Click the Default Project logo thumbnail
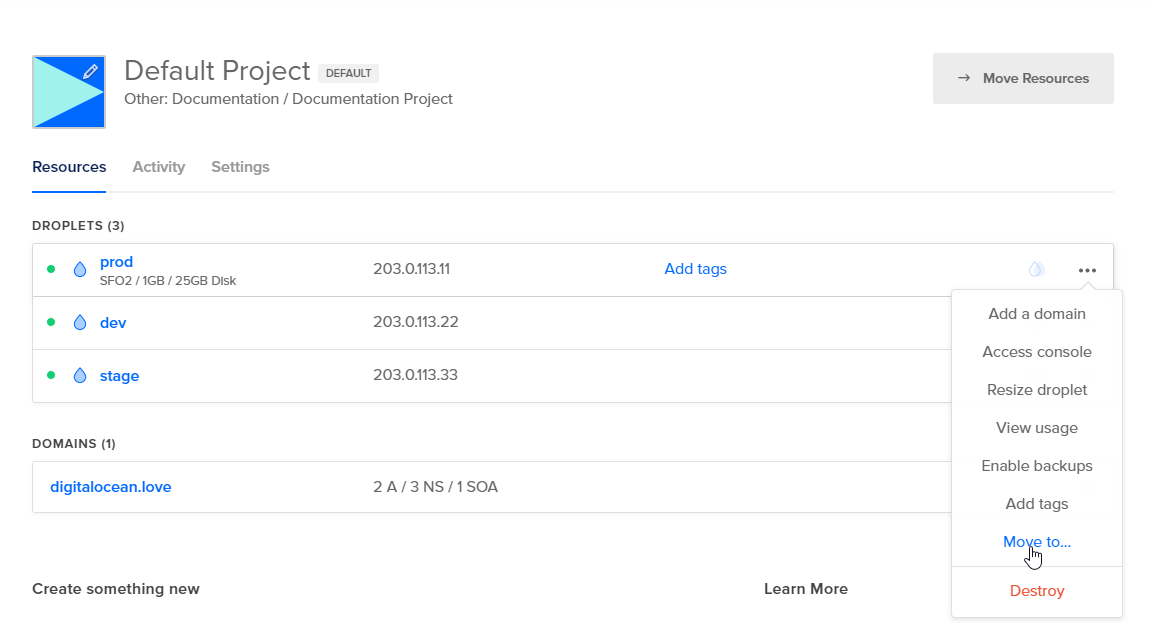 click(68, 92)
